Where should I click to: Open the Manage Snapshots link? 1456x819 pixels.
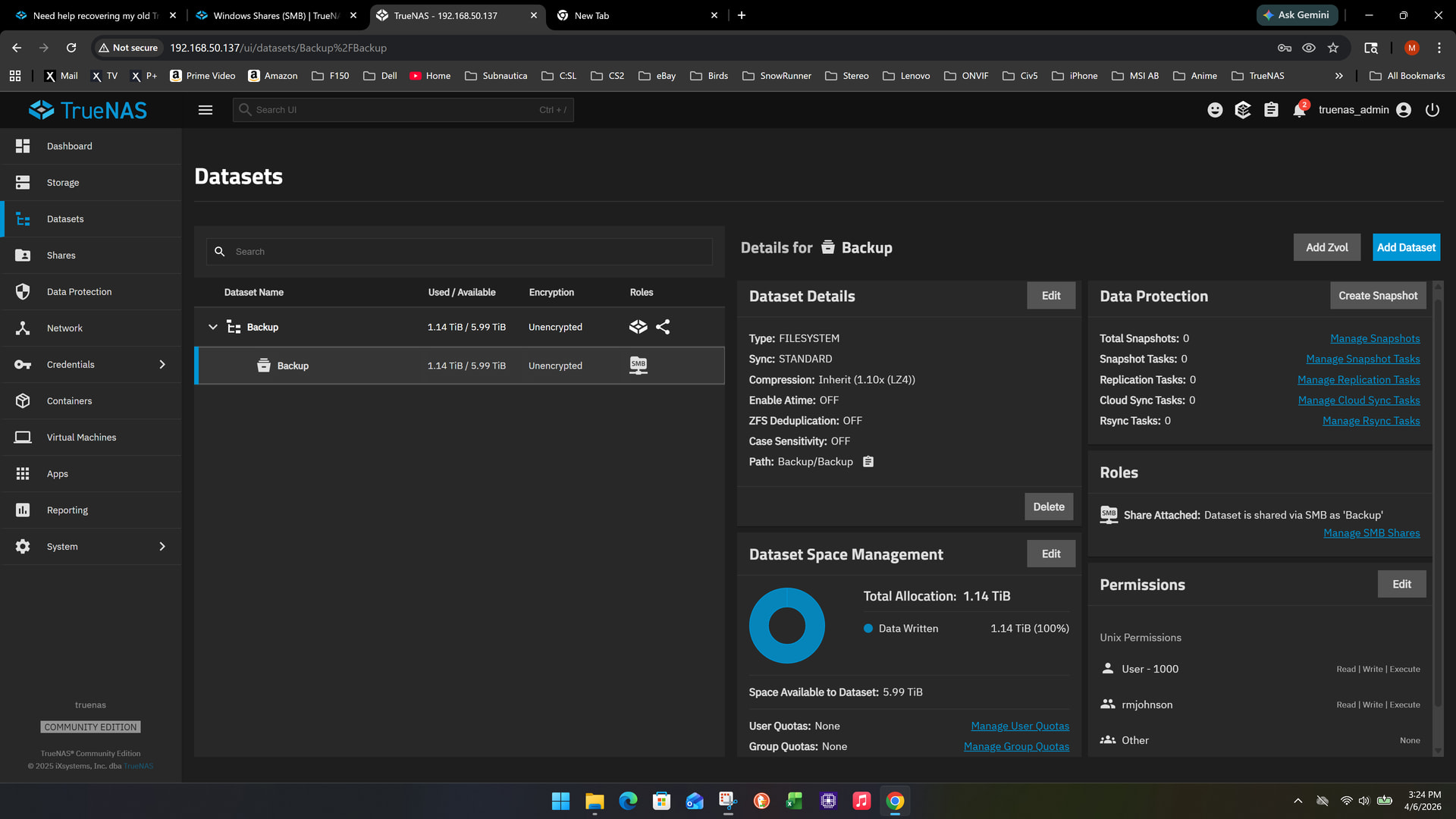tap(1375, 339)
